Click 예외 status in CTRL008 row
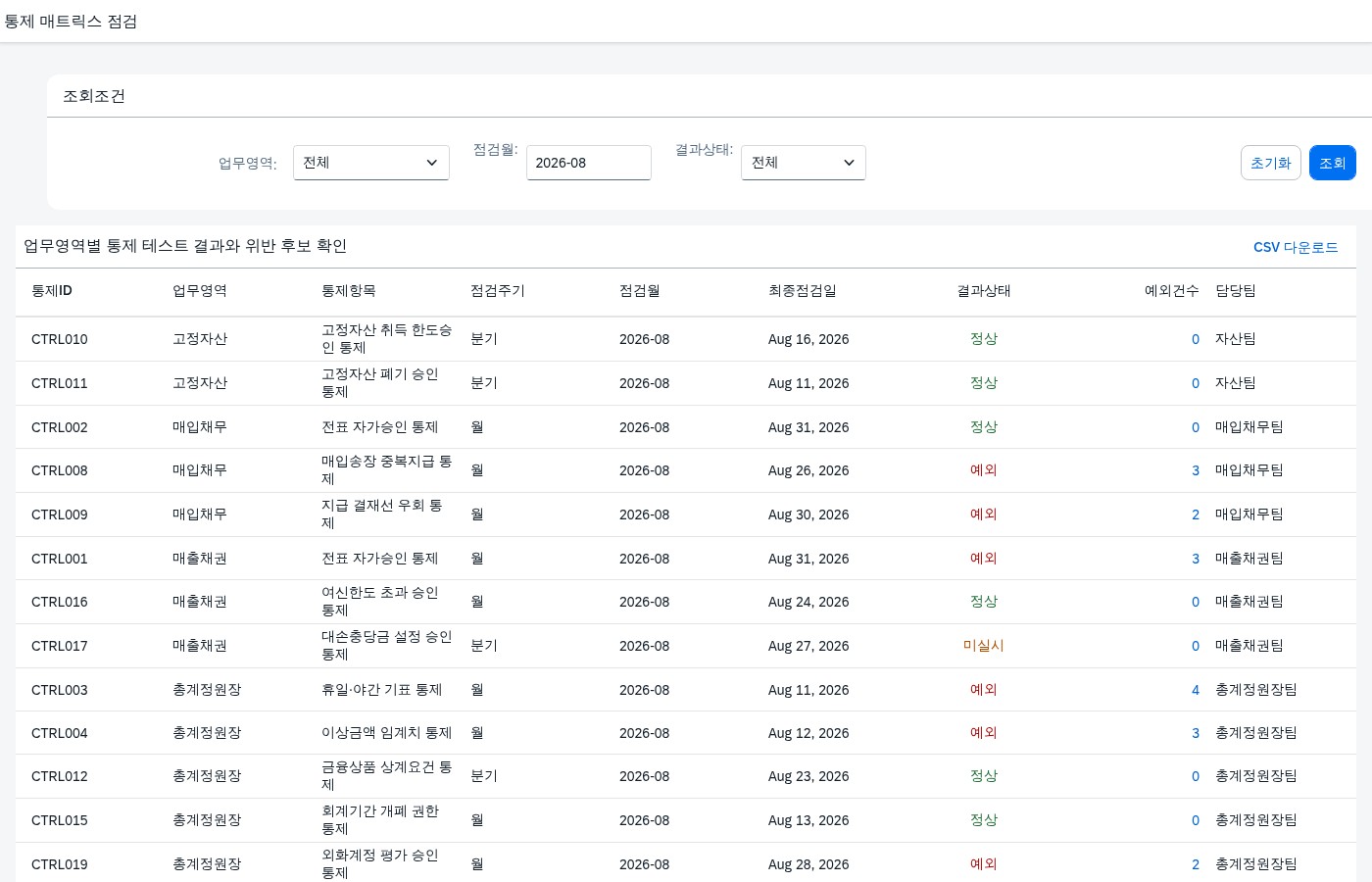 pos(984,470)
